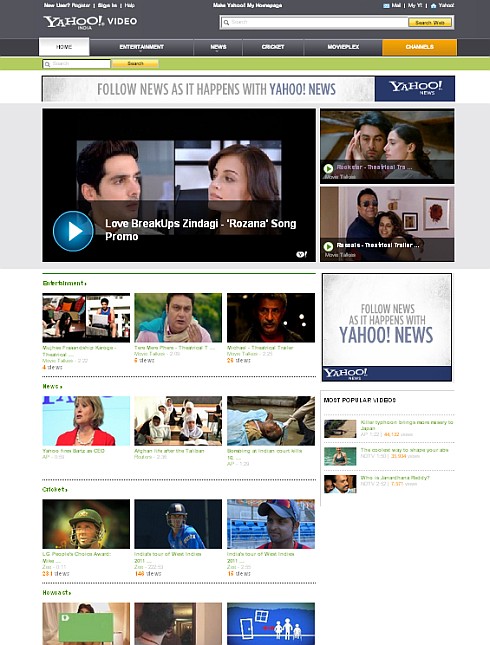
Task: Click the yellow Search button in green bar
Action: click(x=135, y=64)
